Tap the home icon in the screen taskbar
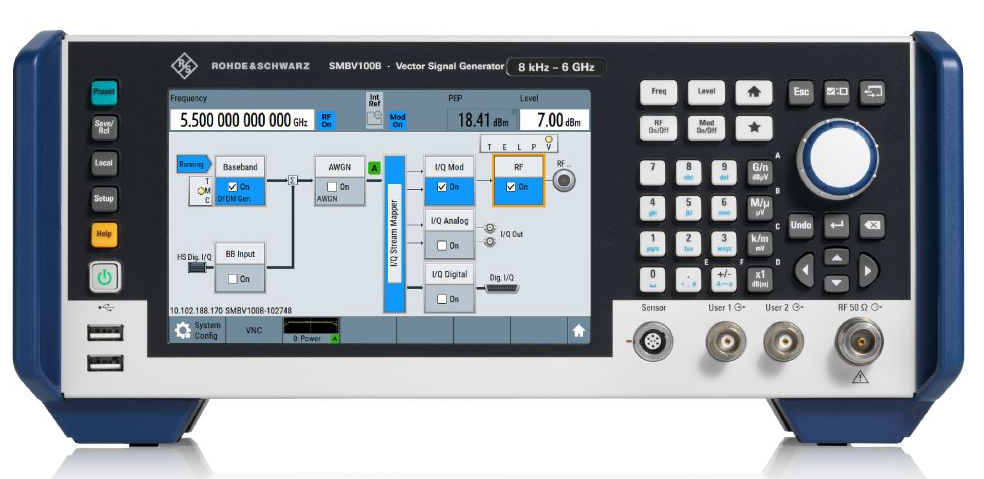The width and height of the screenshot is (984, 479). pos(578,330)
